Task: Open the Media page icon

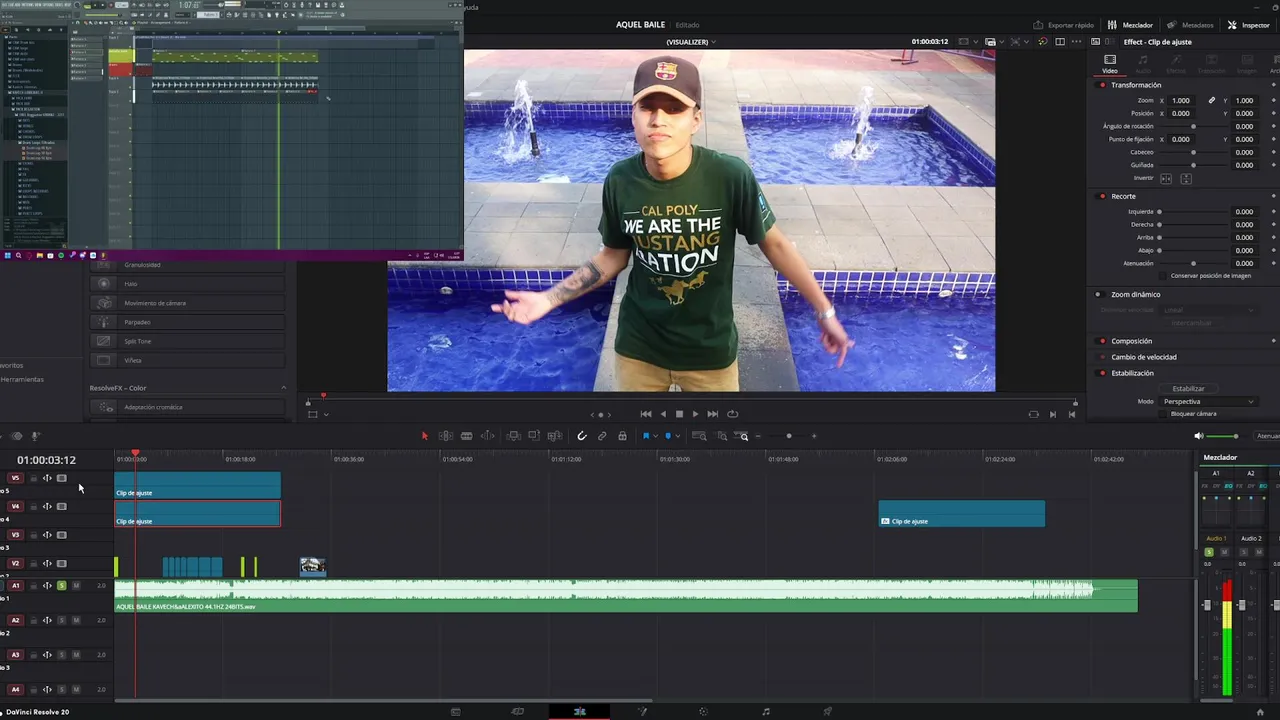Action: pyautogui.click(x=456, y=712)
